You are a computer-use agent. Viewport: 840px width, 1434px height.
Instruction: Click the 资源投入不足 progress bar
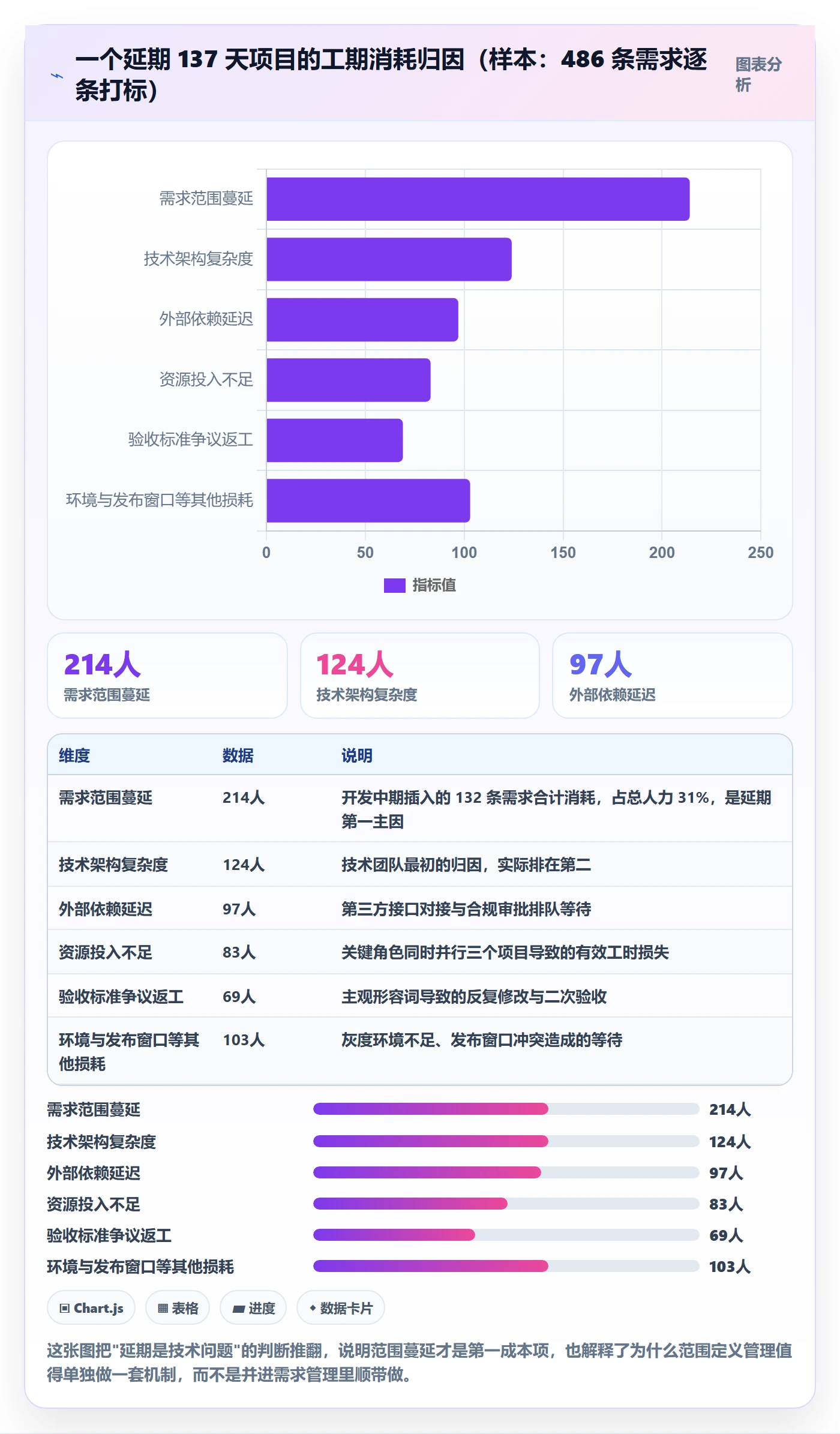point(506,1203)
